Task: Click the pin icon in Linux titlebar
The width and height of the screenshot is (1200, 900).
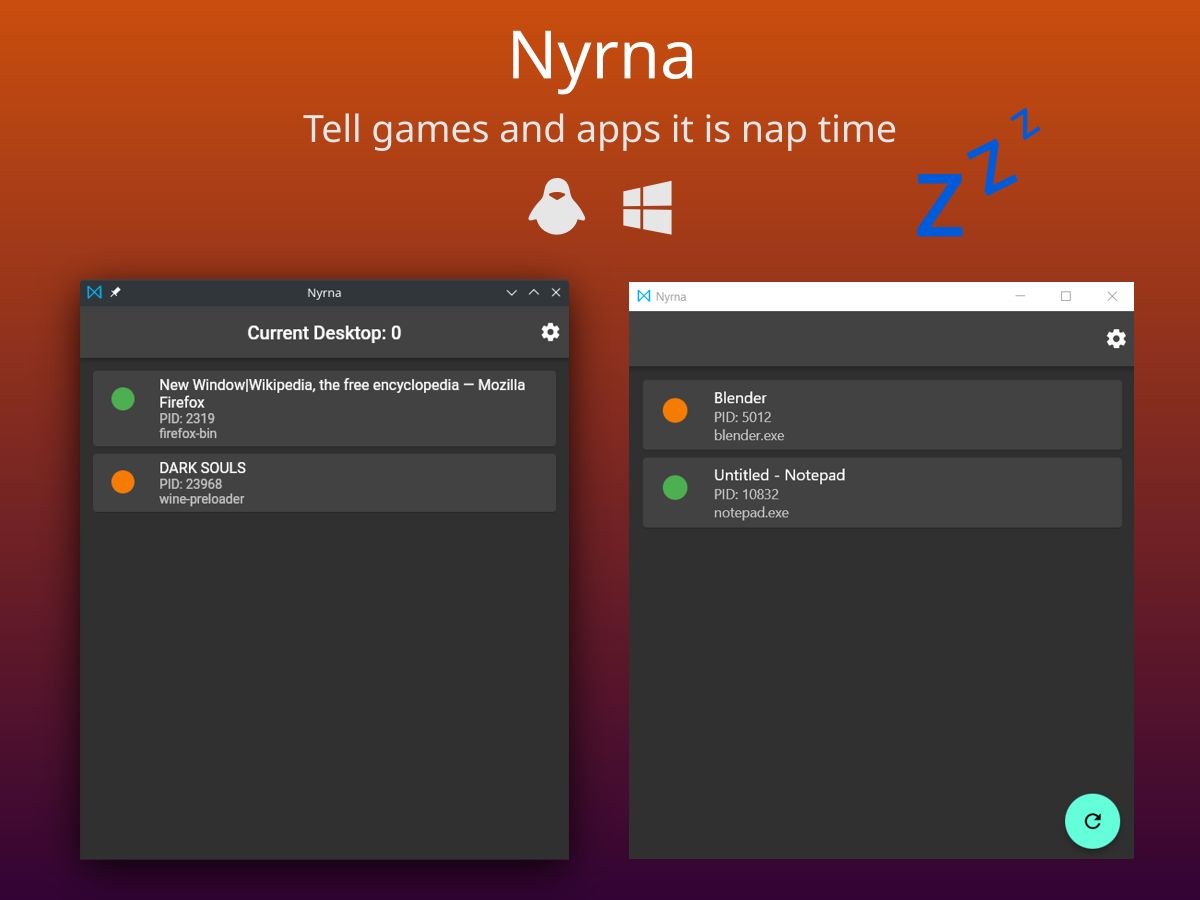Action: click(x=115, y=292)
